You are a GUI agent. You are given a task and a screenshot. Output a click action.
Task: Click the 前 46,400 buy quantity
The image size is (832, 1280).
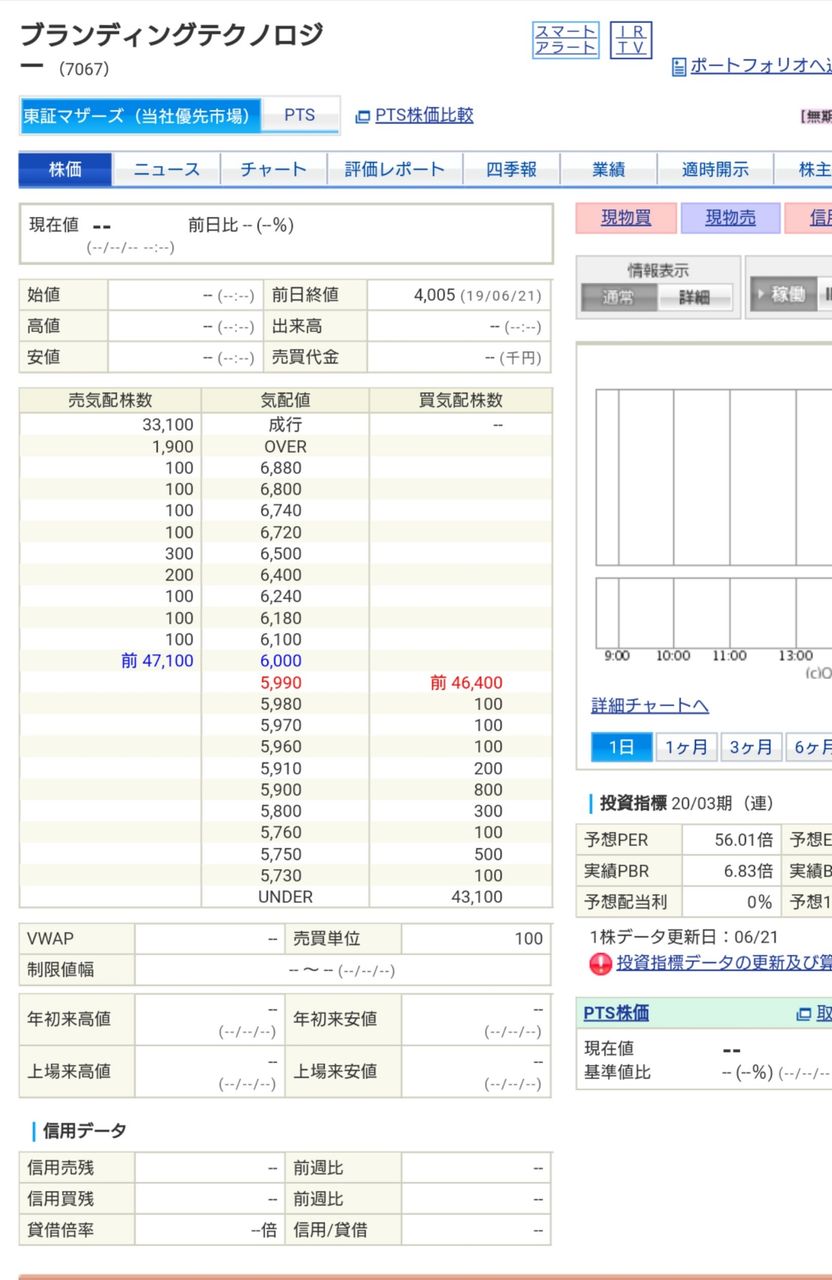tap(466, 683)
